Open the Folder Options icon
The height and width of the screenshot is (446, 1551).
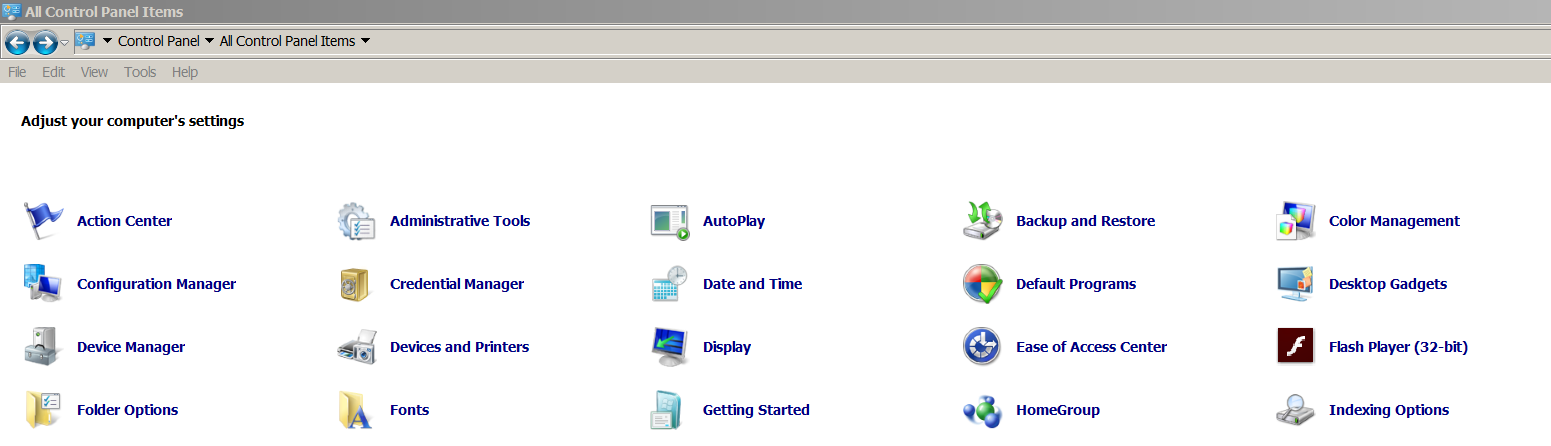click(43, 410)
